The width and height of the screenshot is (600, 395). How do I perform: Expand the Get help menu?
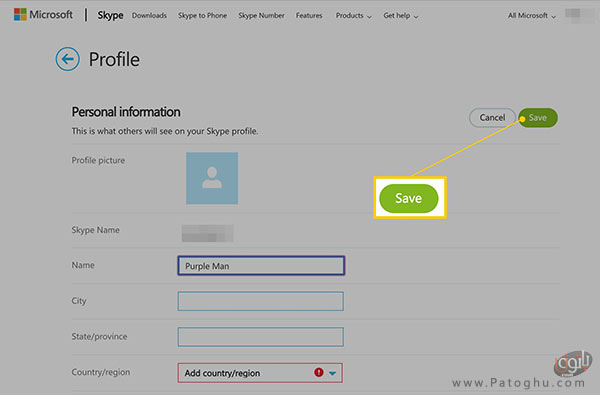coord(401,16)
